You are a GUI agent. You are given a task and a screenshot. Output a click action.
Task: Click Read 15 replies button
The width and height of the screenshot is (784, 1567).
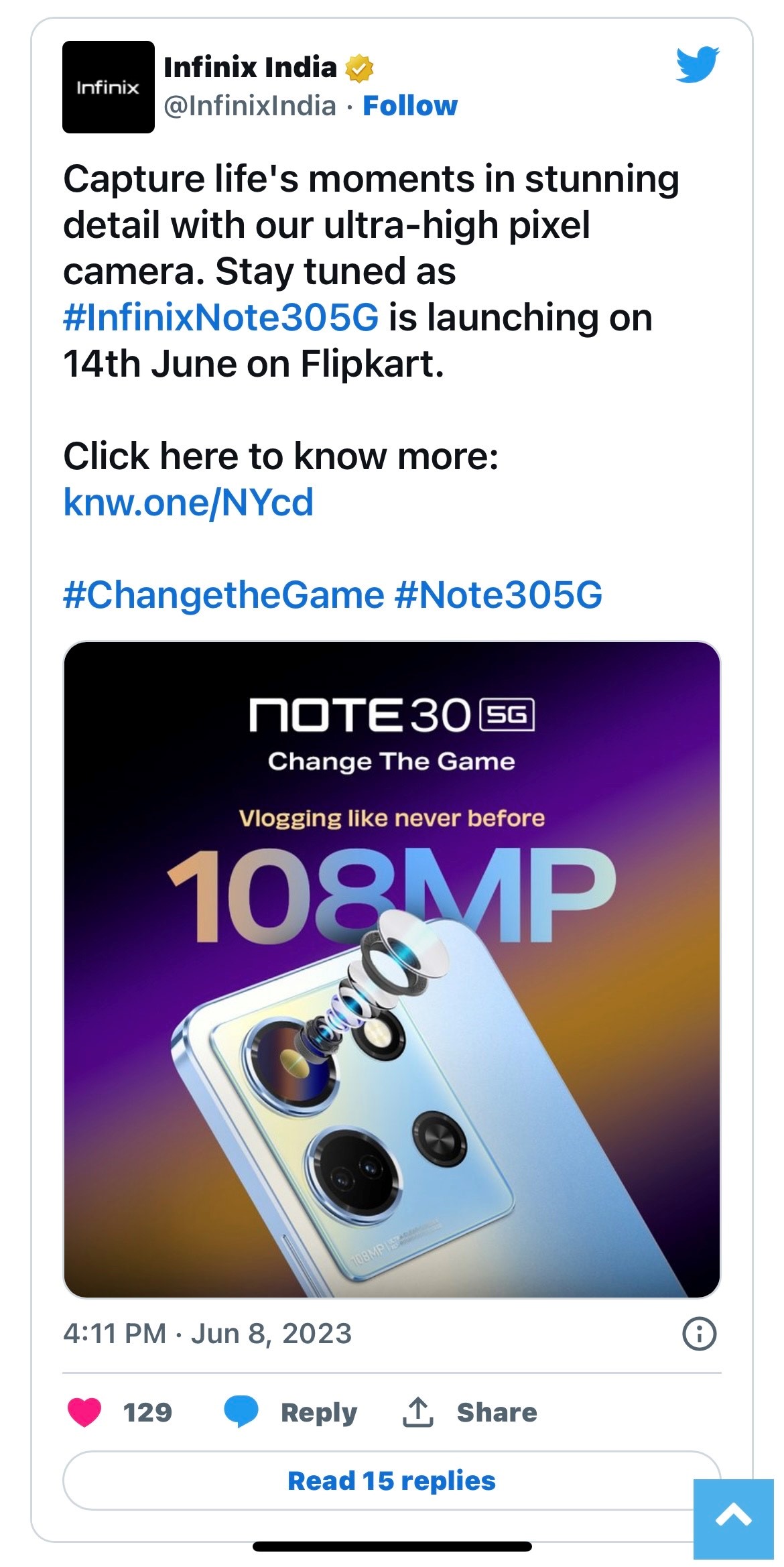pyautogui.click(x=391, y=1481)
